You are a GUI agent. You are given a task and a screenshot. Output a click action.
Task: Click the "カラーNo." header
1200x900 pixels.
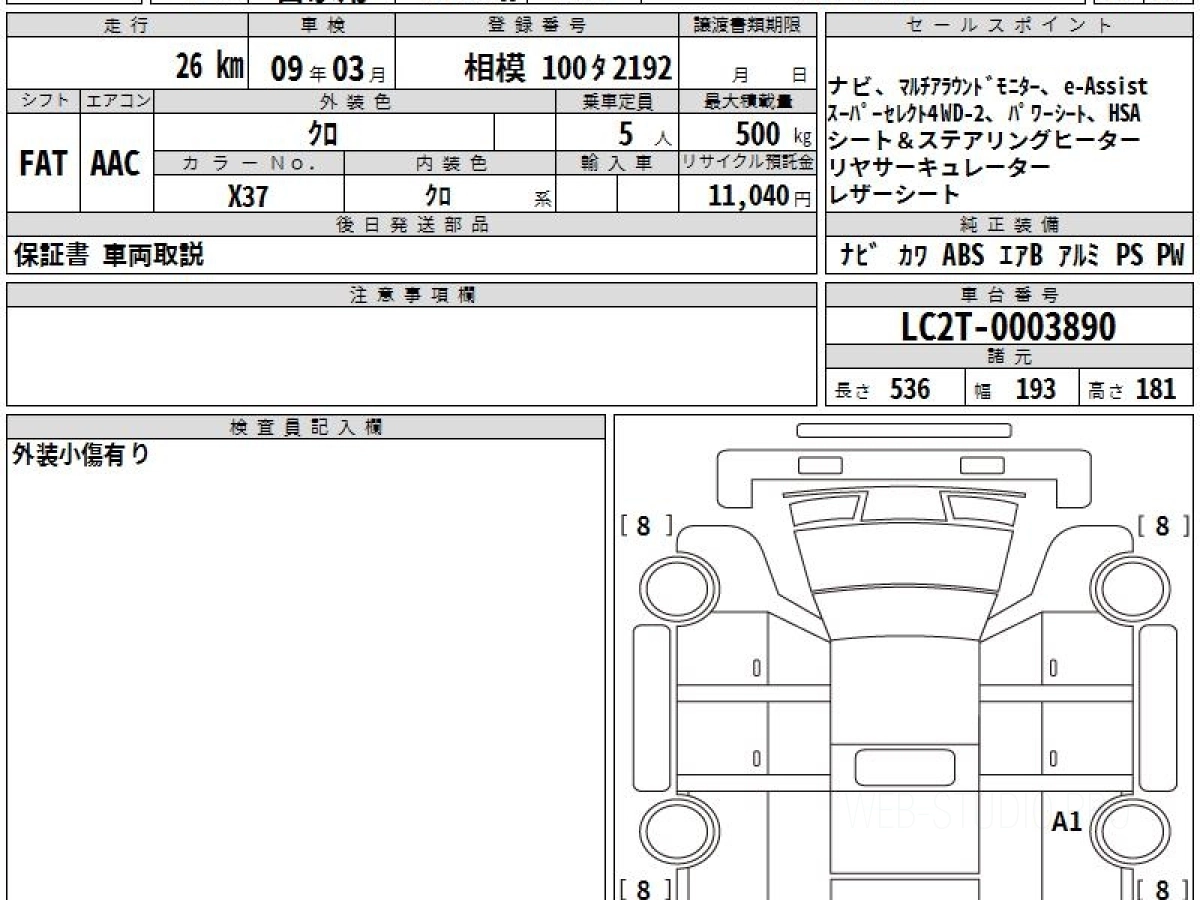click(x=249, y=164)
